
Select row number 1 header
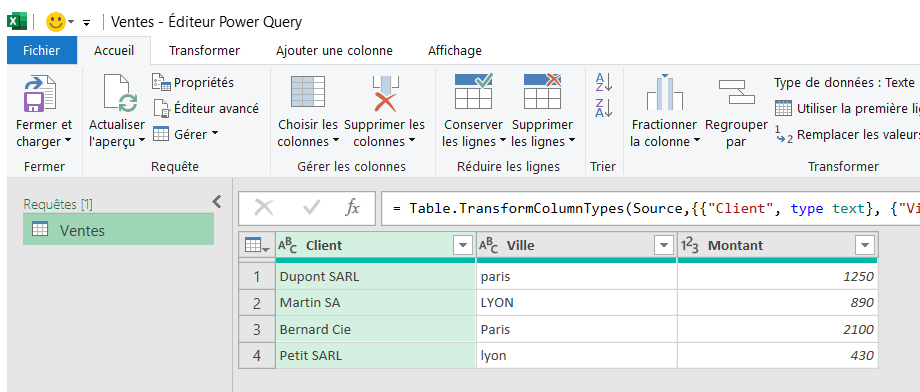[256, 276]
